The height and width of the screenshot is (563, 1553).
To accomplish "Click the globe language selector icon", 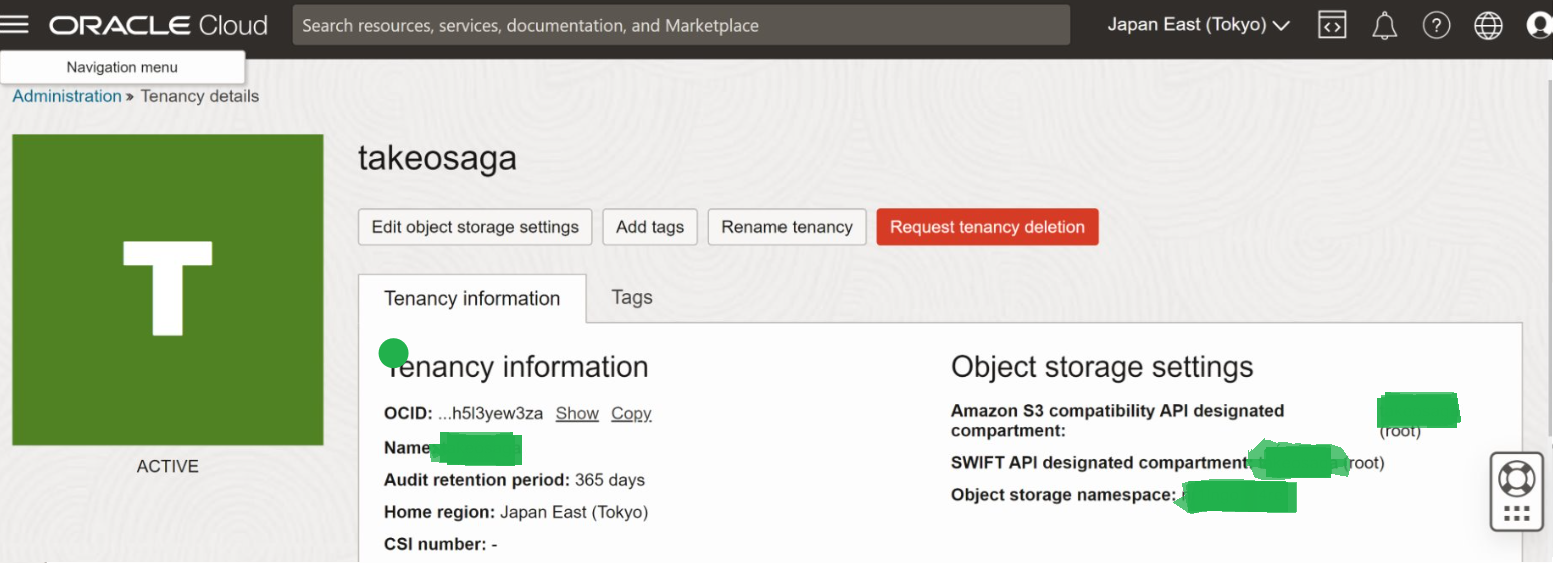I will pyautogui.click(x=1488, y=25).
